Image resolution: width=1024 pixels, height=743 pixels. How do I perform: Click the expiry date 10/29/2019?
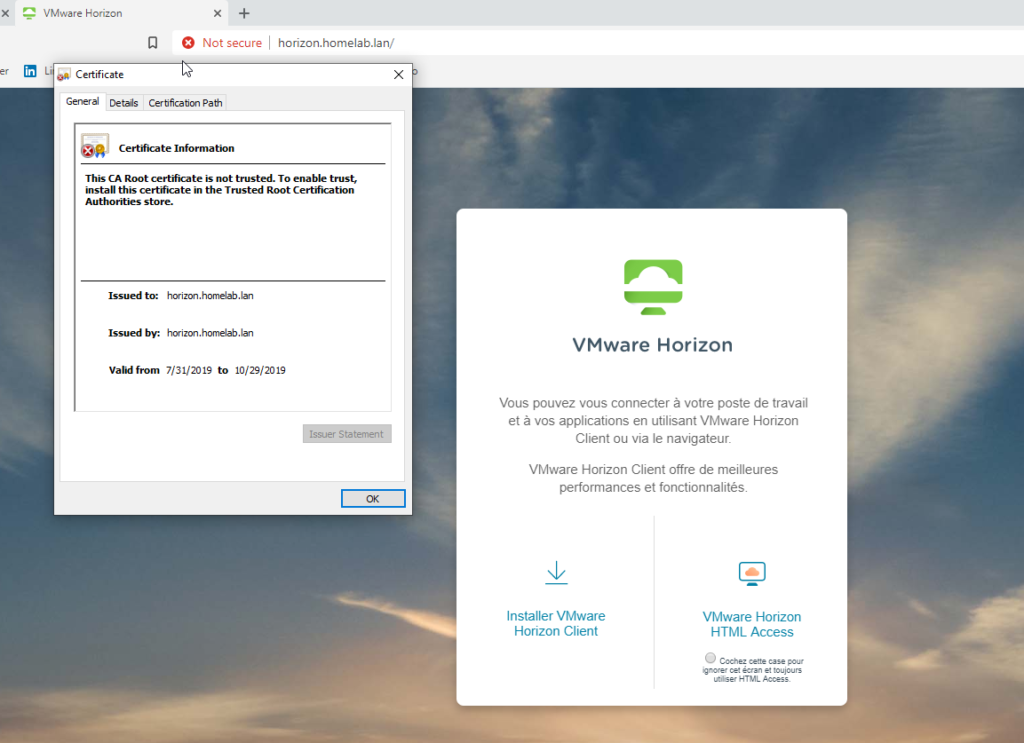[260, 370]
